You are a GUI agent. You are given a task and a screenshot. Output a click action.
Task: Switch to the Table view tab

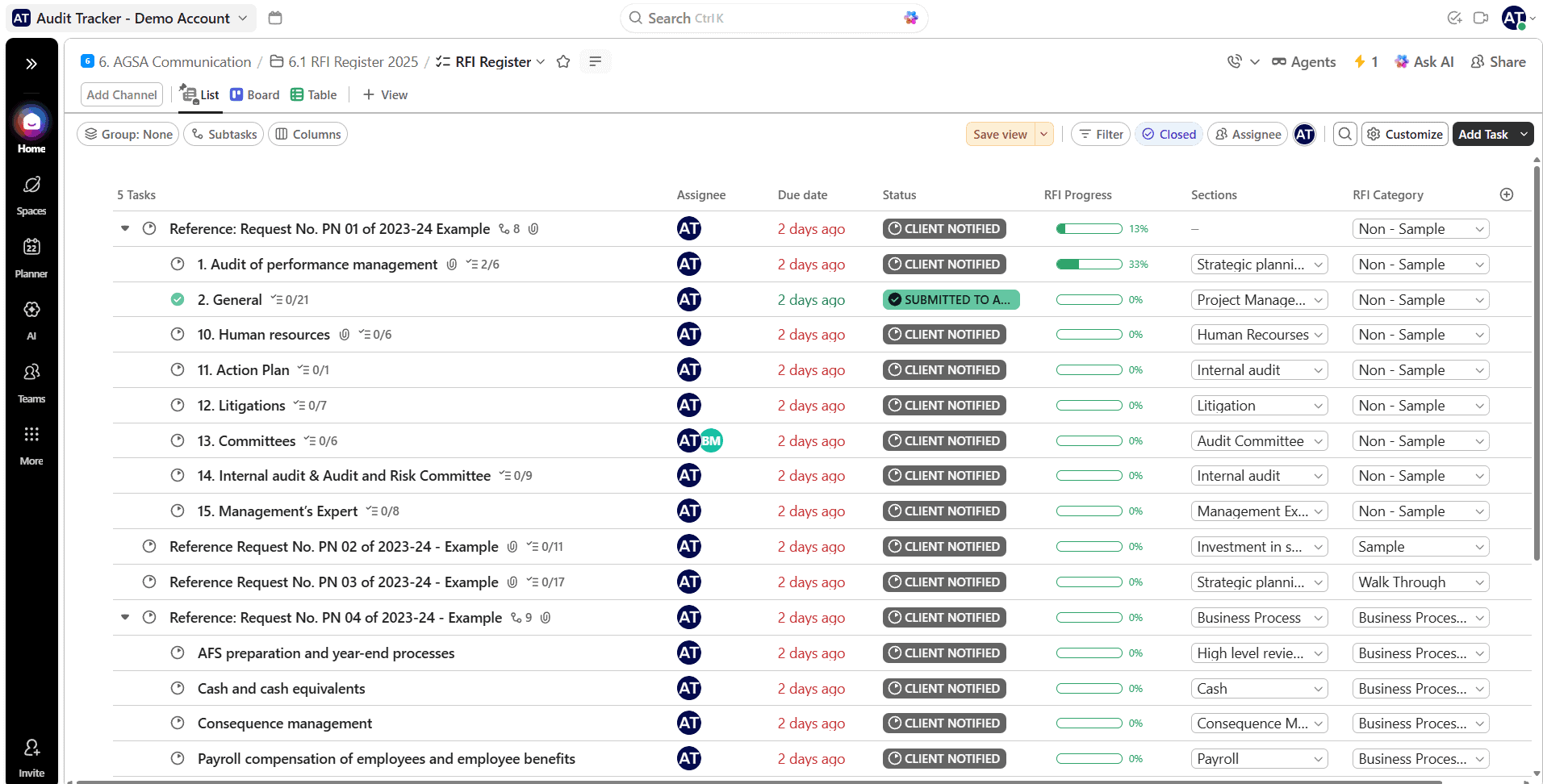(314, 95)
